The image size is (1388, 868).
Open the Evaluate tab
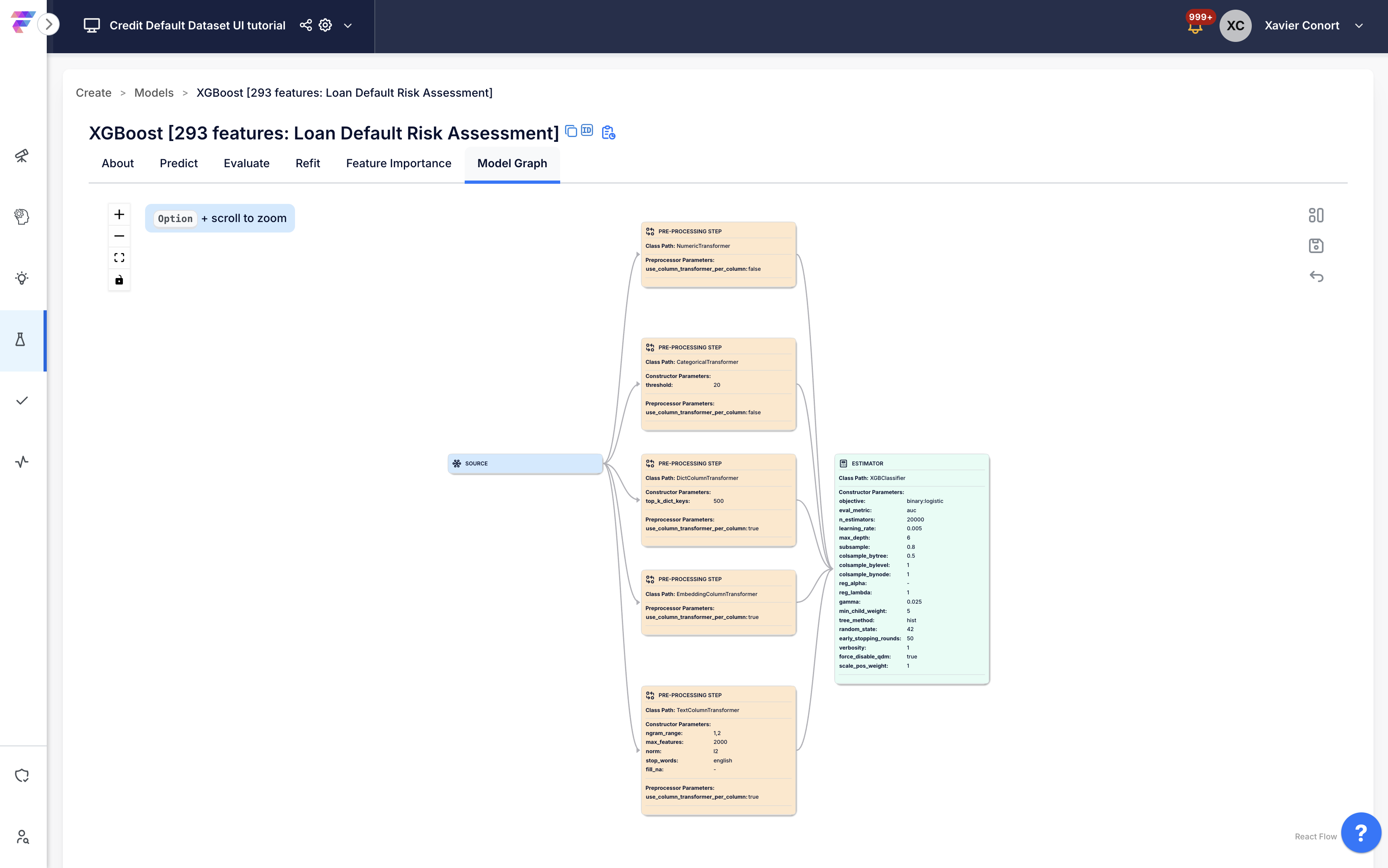coord(246,164)
